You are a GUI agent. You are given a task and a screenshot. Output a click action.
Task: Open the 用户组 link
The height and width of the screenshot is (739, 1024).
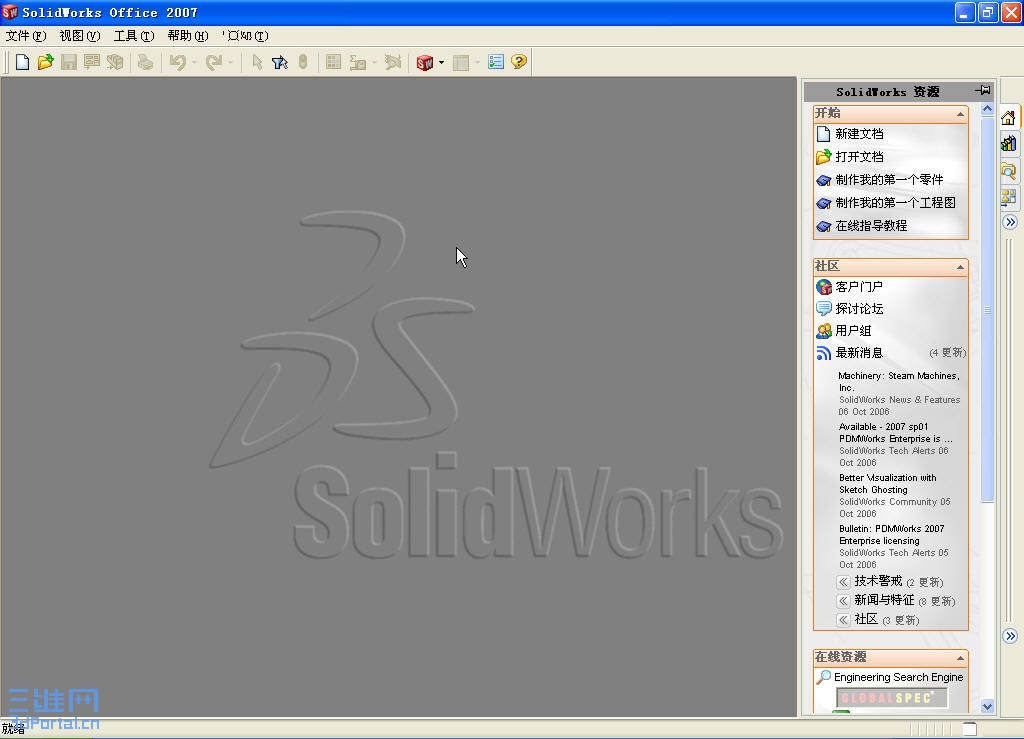(x=854, y=331)
